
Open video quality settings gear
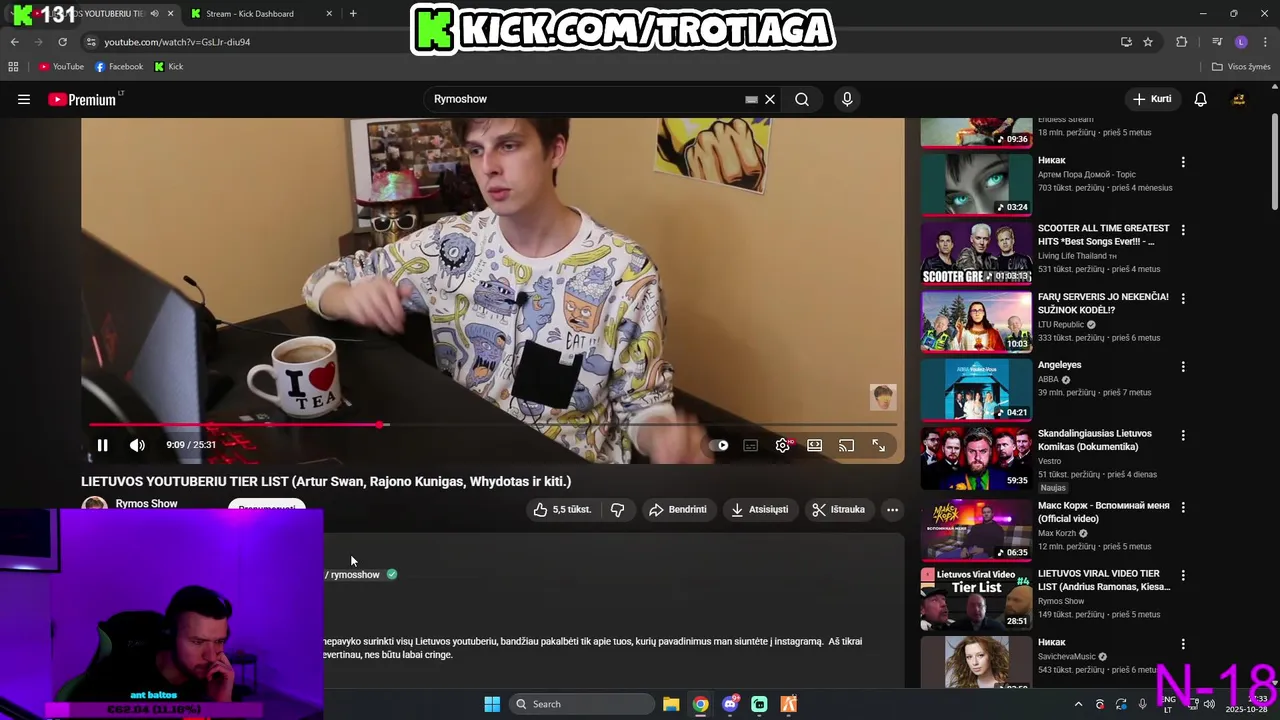pos(783,445)
